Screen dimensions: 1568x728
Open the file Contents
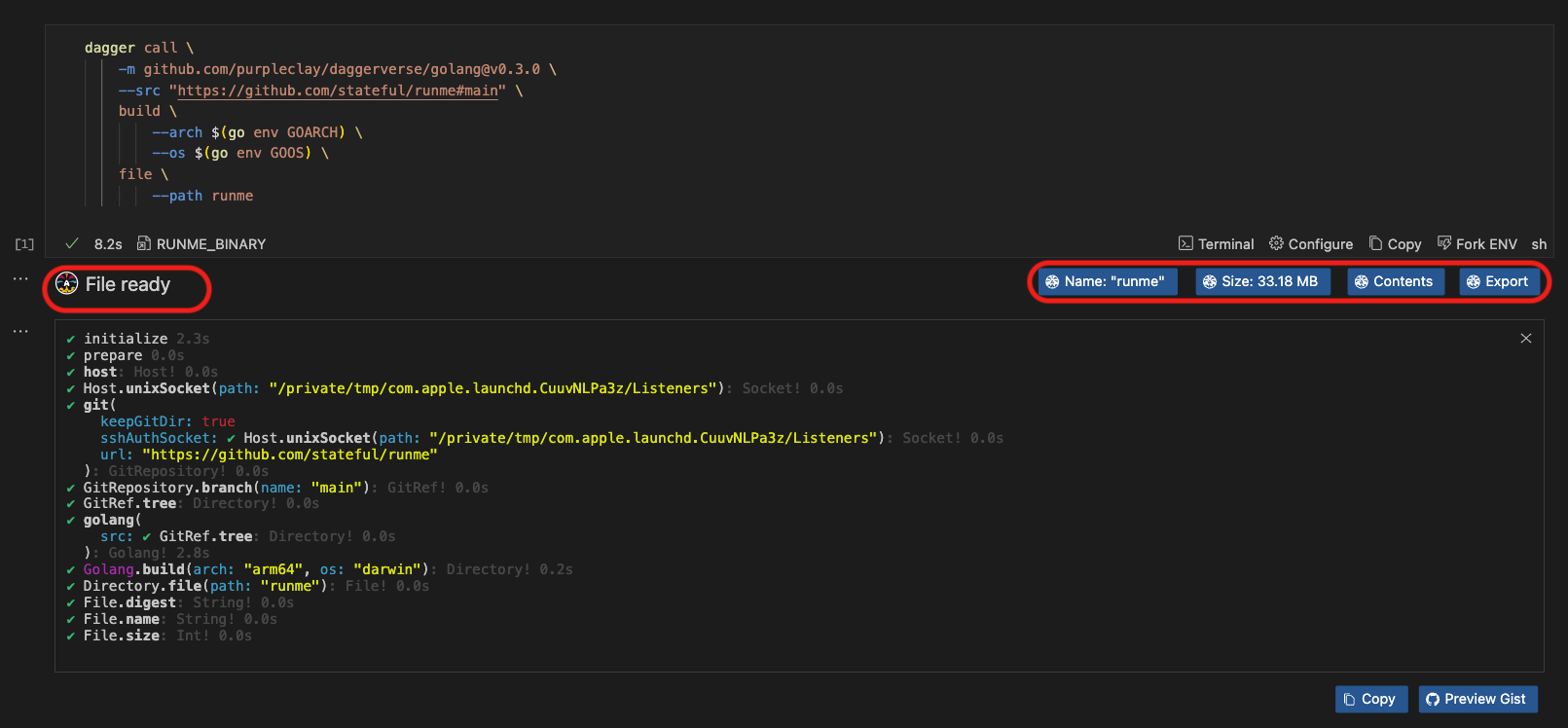tap(1394, 281)
